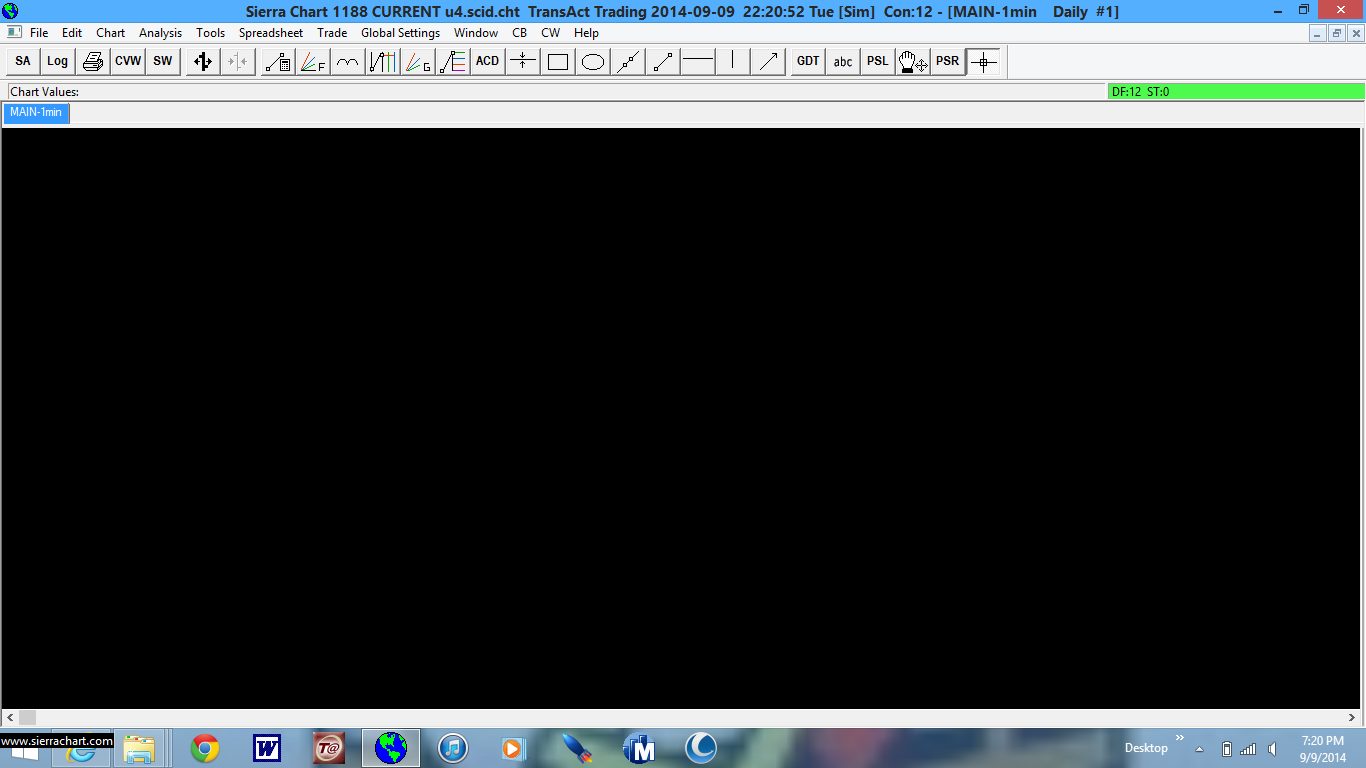1366x768 pixels.
Task: Select the colored fan lines G tool
Action: 418,61
